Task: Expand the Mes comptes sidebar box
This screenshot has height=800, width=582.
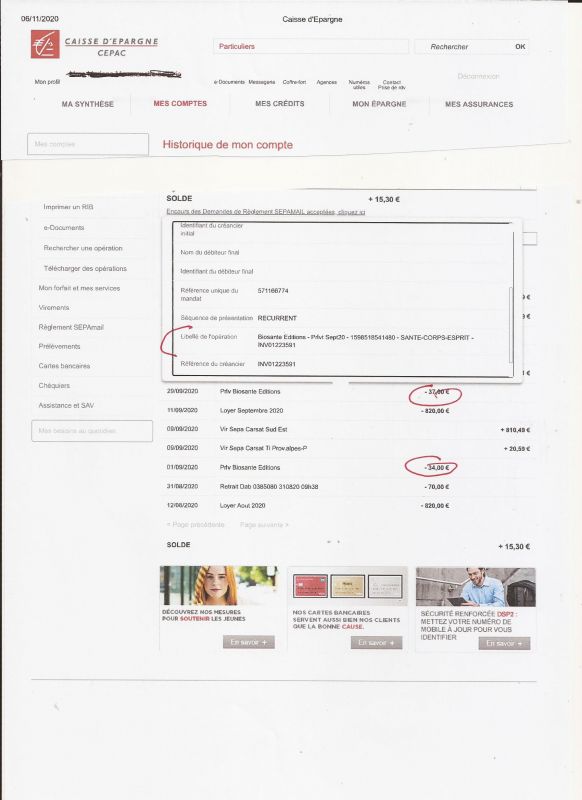Action: pos(88,144)
